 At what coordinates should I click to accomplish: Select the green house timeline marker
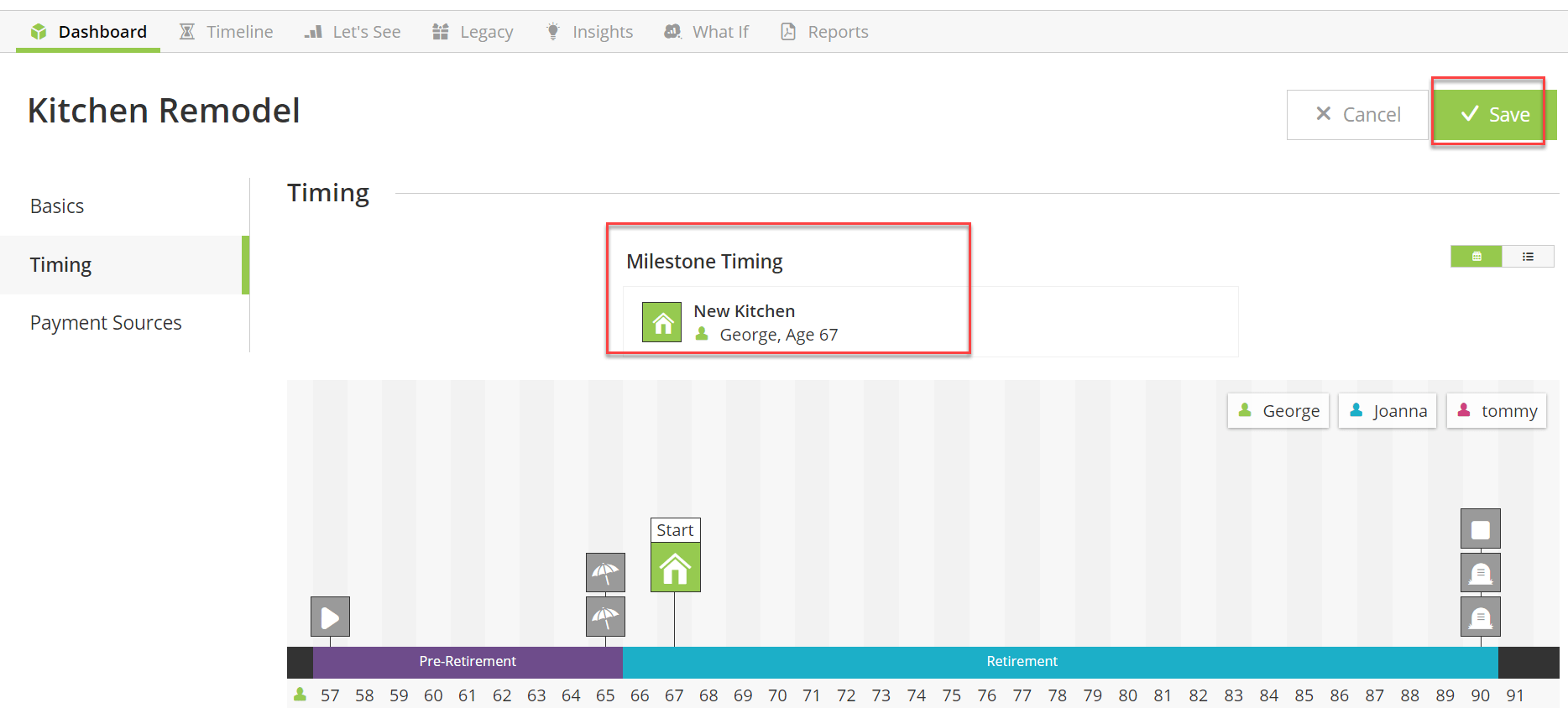tap(675, 568)
